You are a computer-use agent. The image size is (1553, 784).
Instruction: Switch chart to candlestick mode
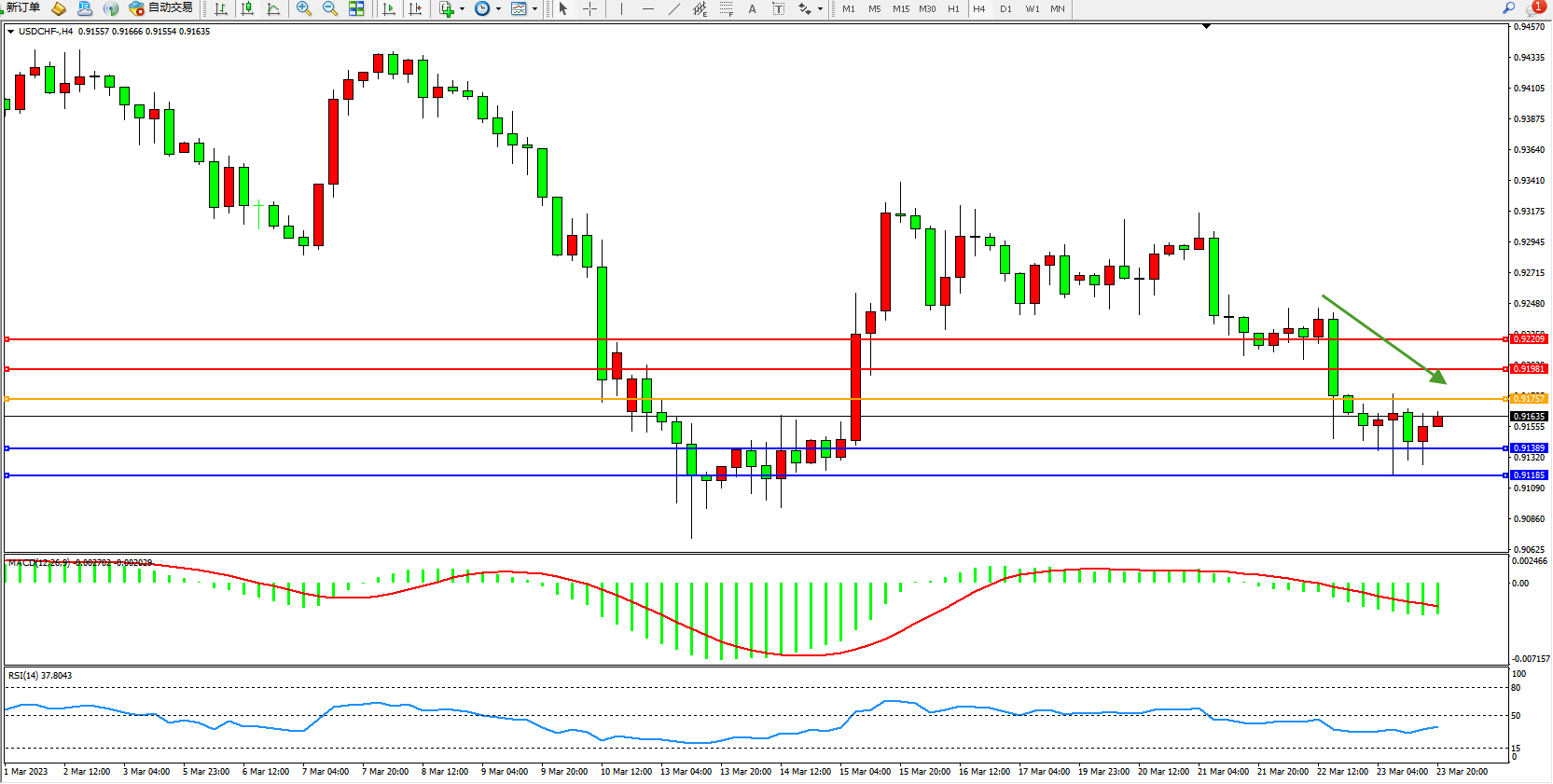[x=247, y=8]
